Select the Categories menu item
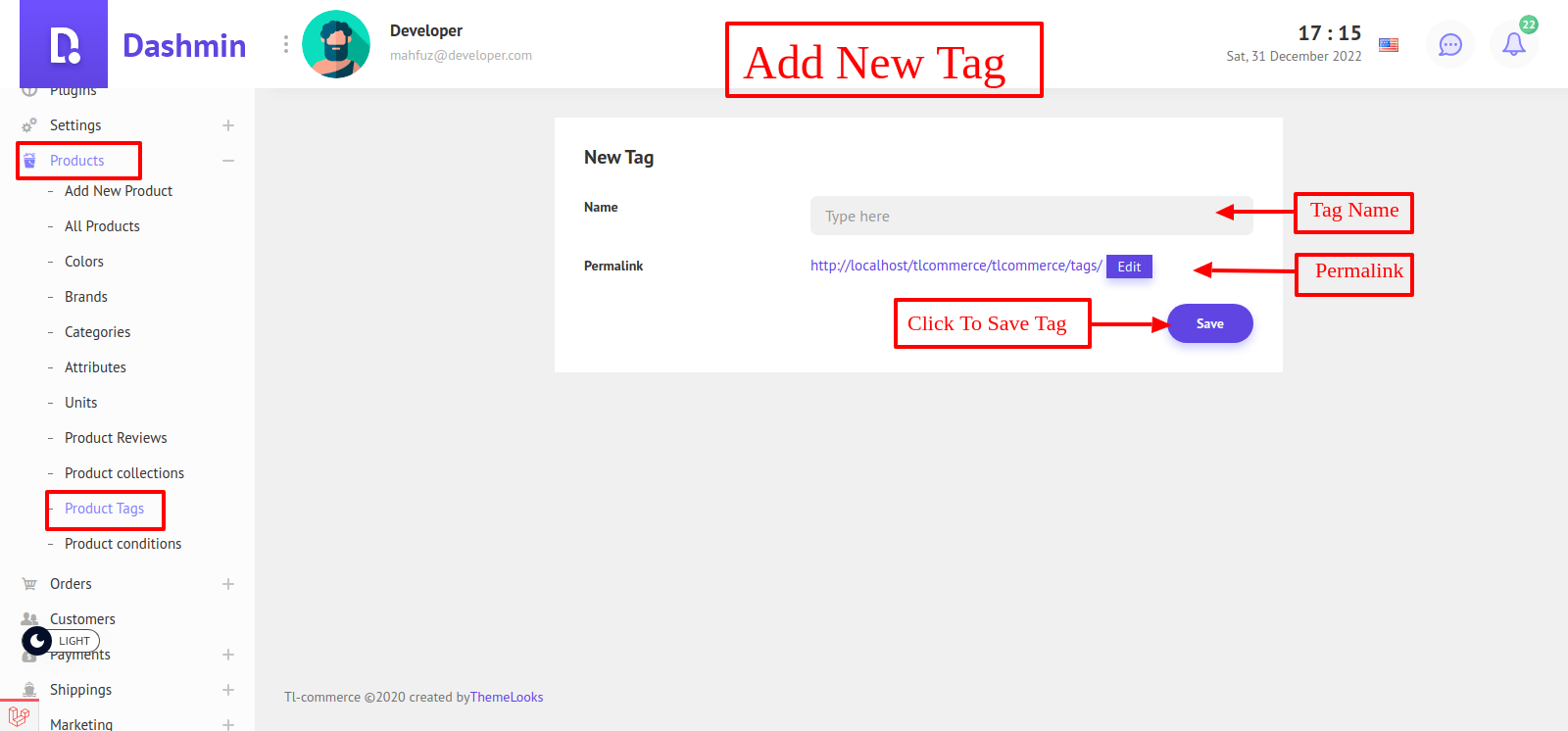This screenshot has width=1568, height=731. (97, 332)
